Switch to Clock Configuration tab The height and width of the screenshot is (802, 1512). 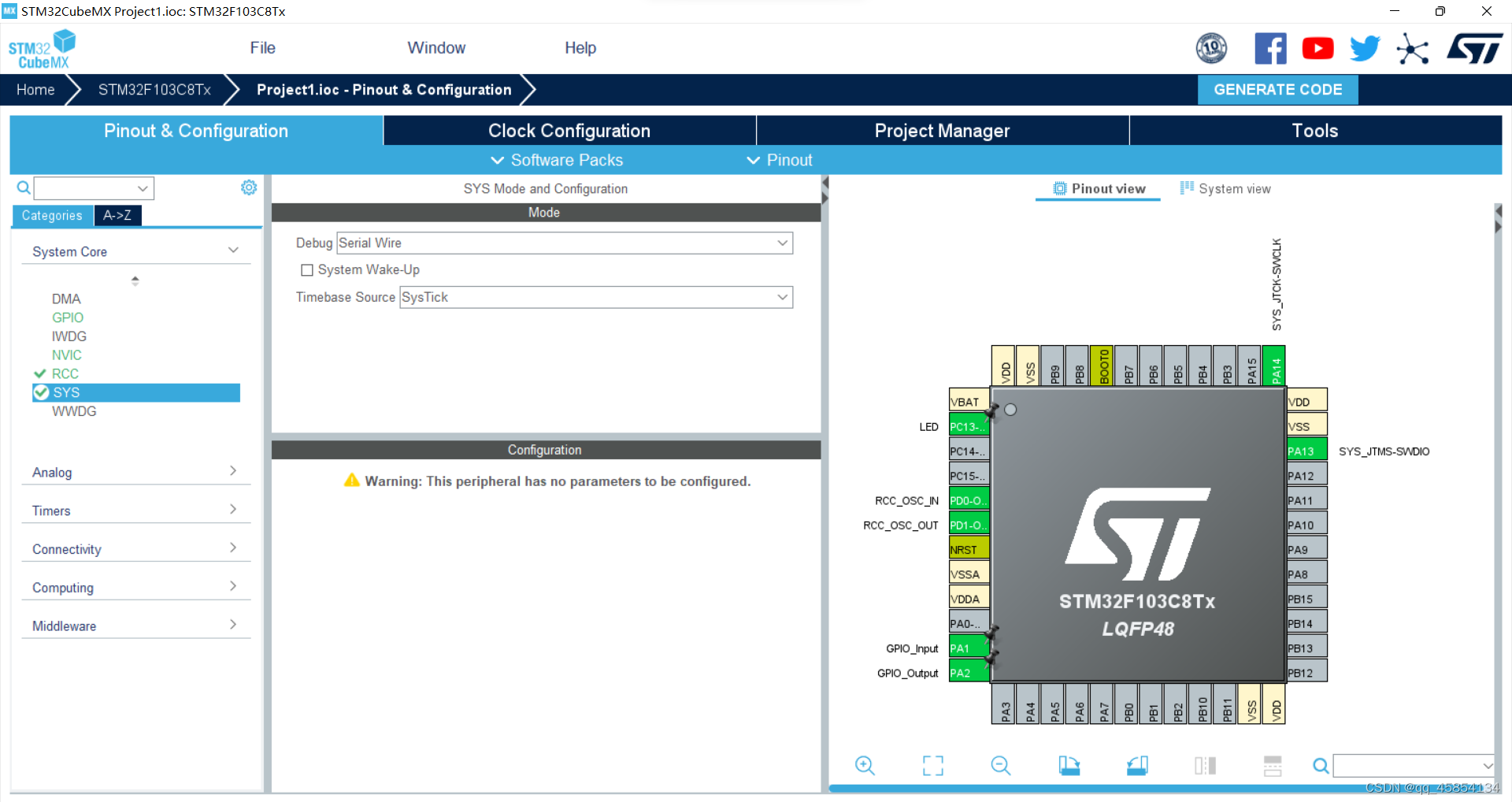(x=569, y=131)
